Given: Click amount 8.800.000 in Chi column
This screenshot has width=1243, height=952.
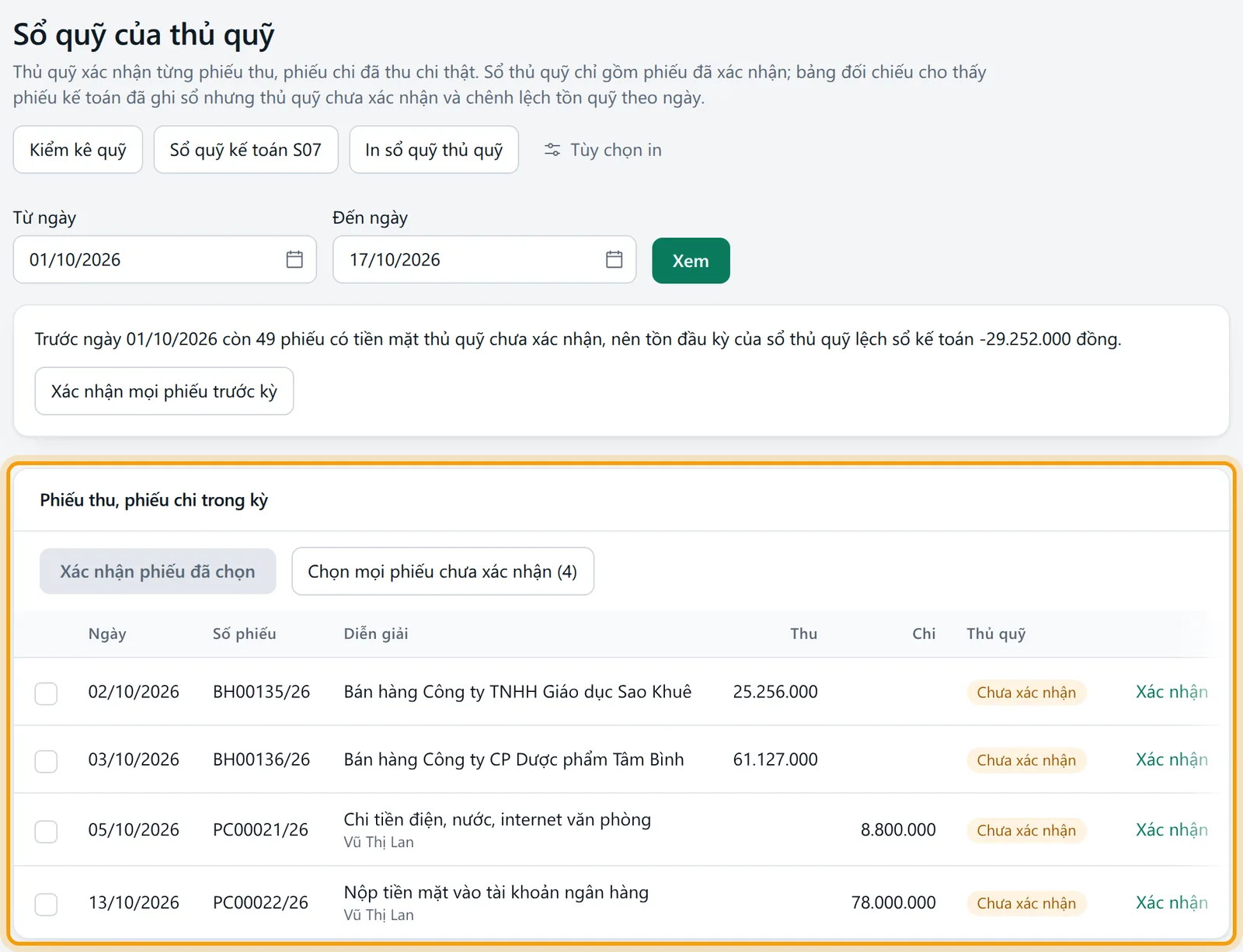Looking at the screenshot, I should pos(898,830).
